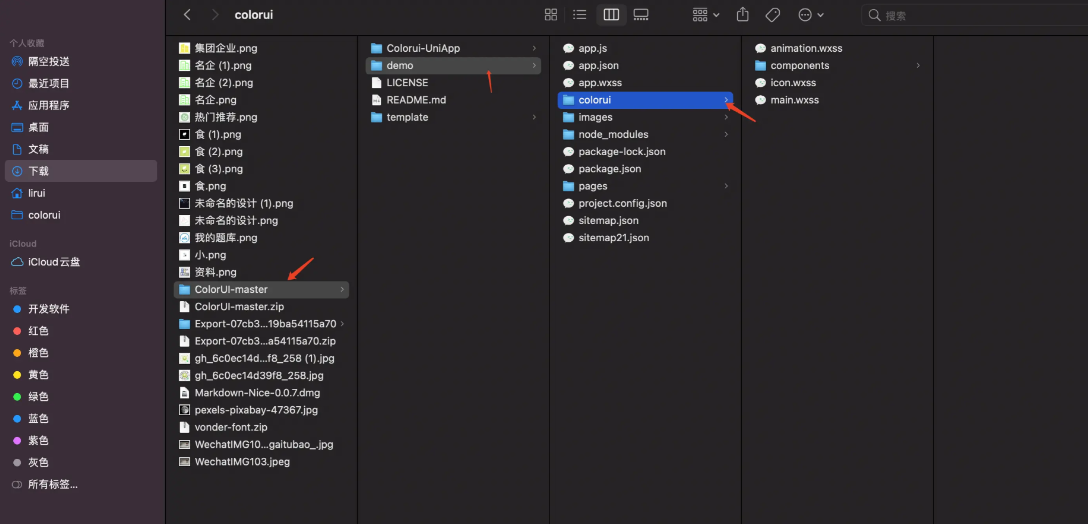Switch to gallery view

[641, 15]
